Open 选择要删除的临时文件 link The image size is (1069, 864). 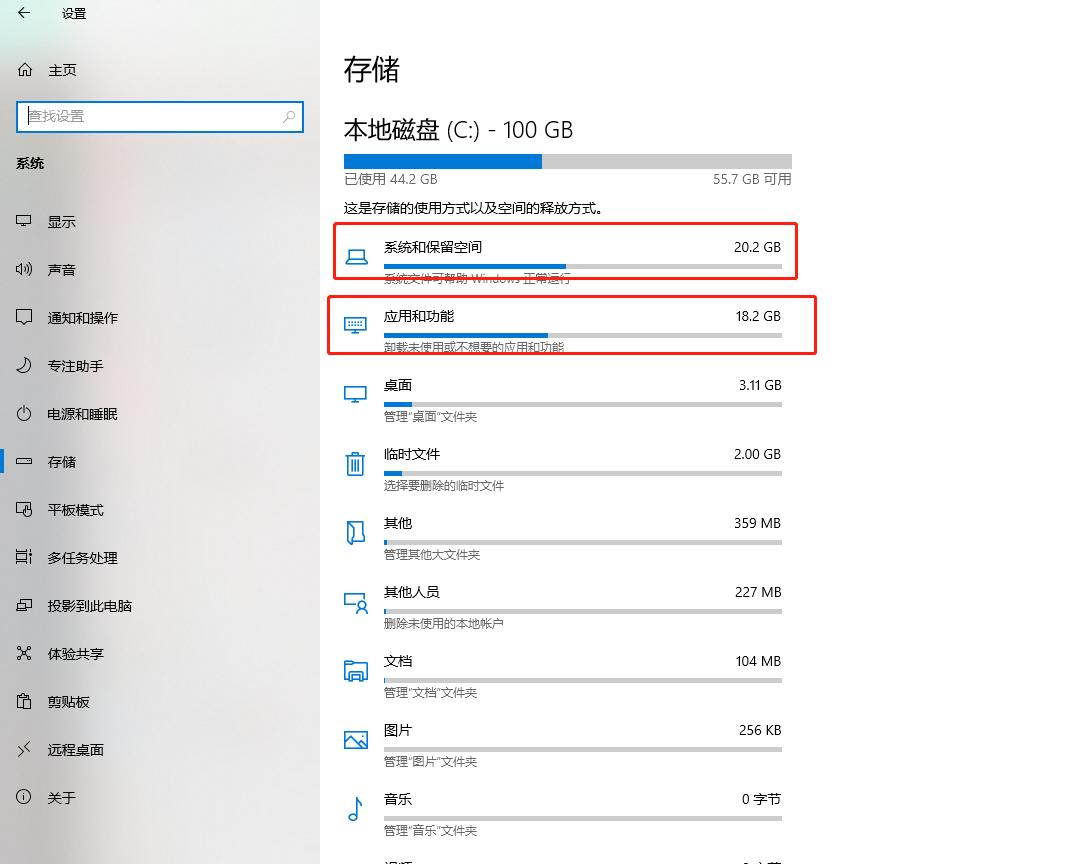(446, 486)
